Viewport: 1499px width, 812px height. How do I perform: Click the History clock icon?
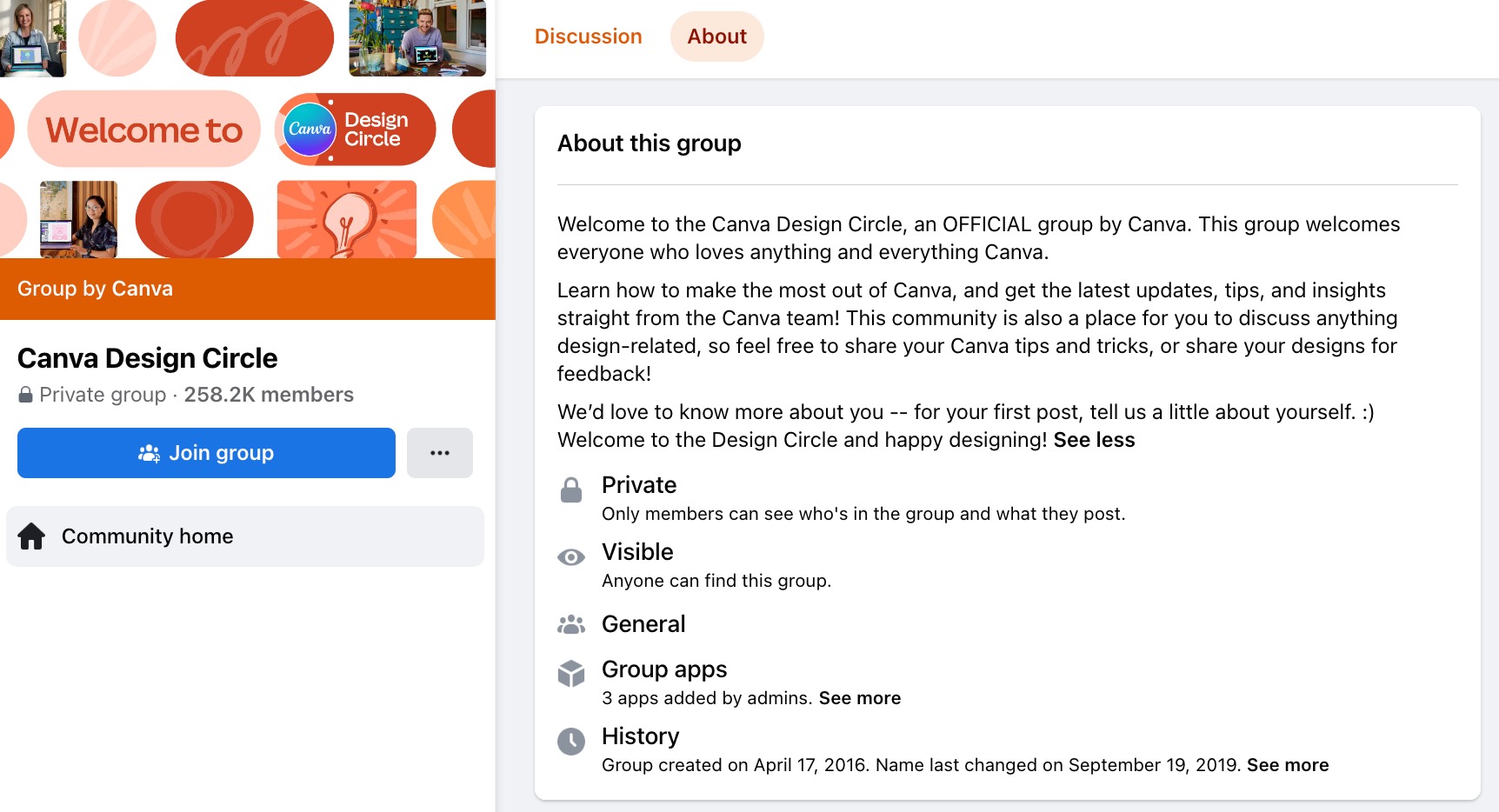571,742
